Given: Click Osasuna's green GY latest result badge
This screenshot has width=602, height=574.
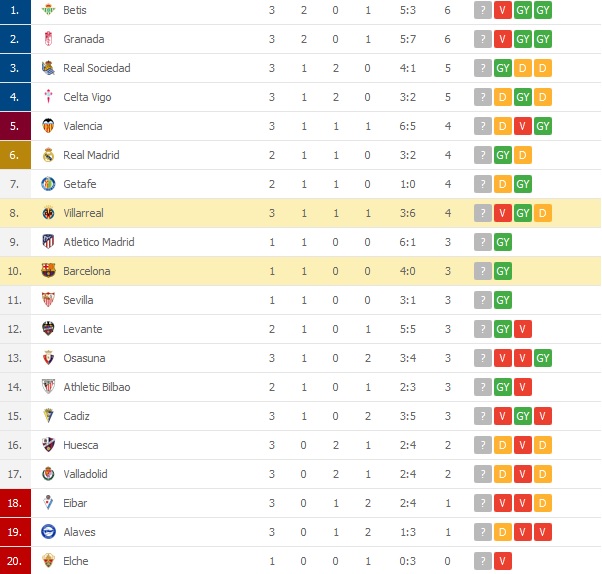Looking at the screenshot, I should click(542, 358).
